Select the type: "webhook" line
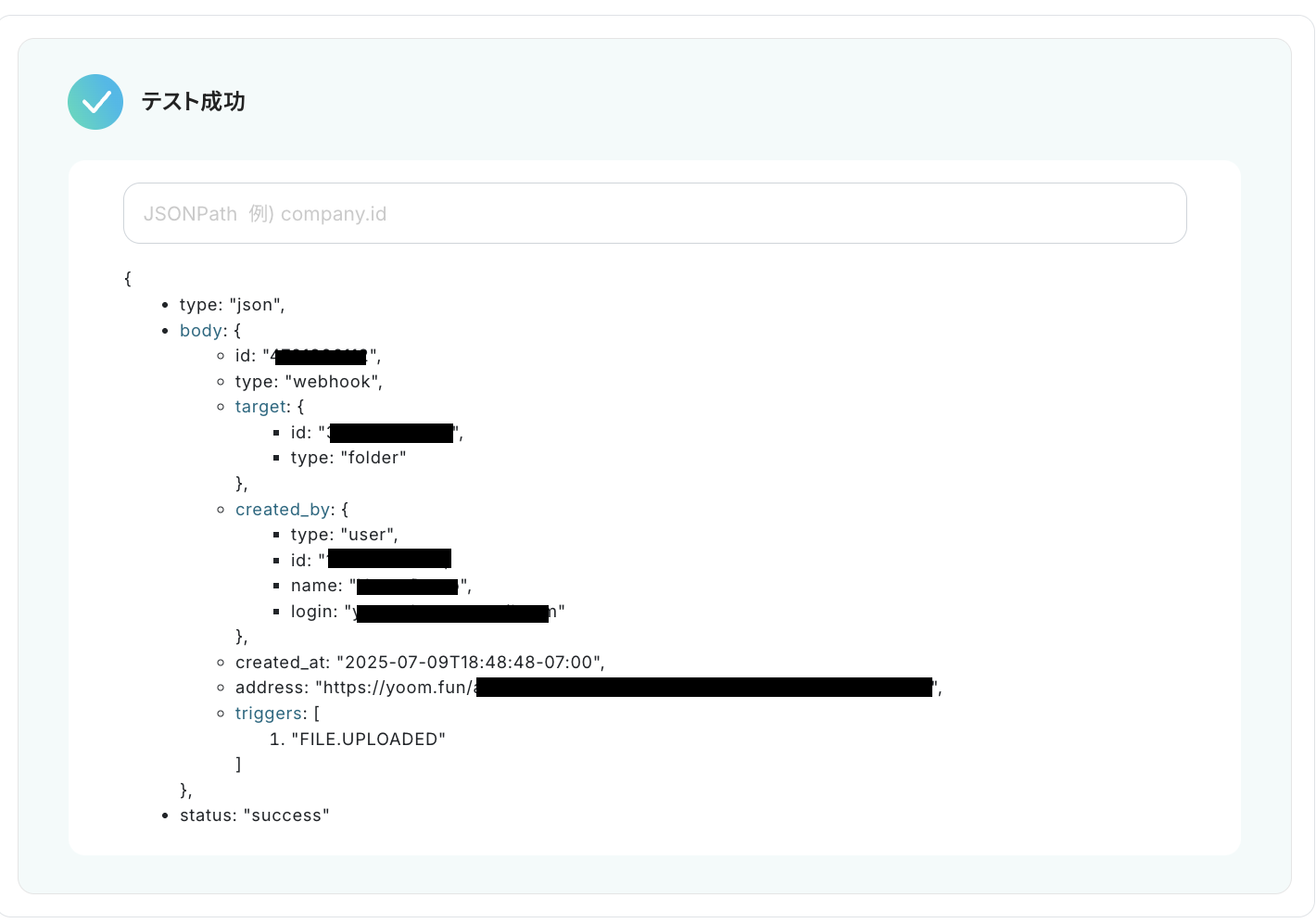 [x=309, y=382]
